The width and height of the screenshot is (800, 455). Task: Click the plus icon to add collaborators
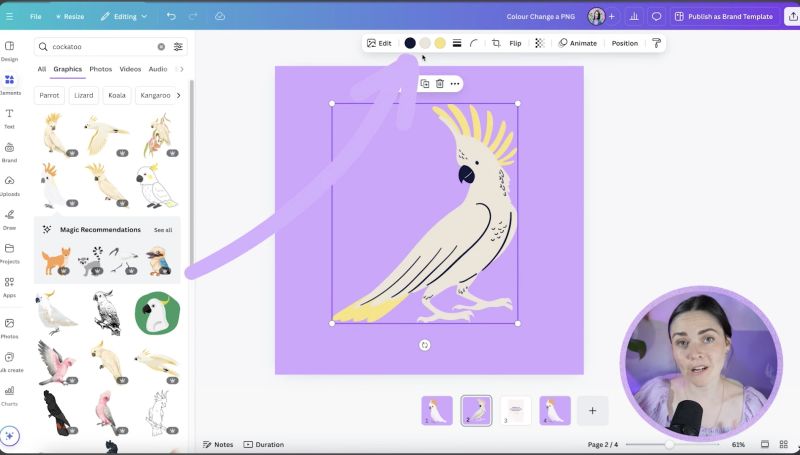[x=611, y=16]
